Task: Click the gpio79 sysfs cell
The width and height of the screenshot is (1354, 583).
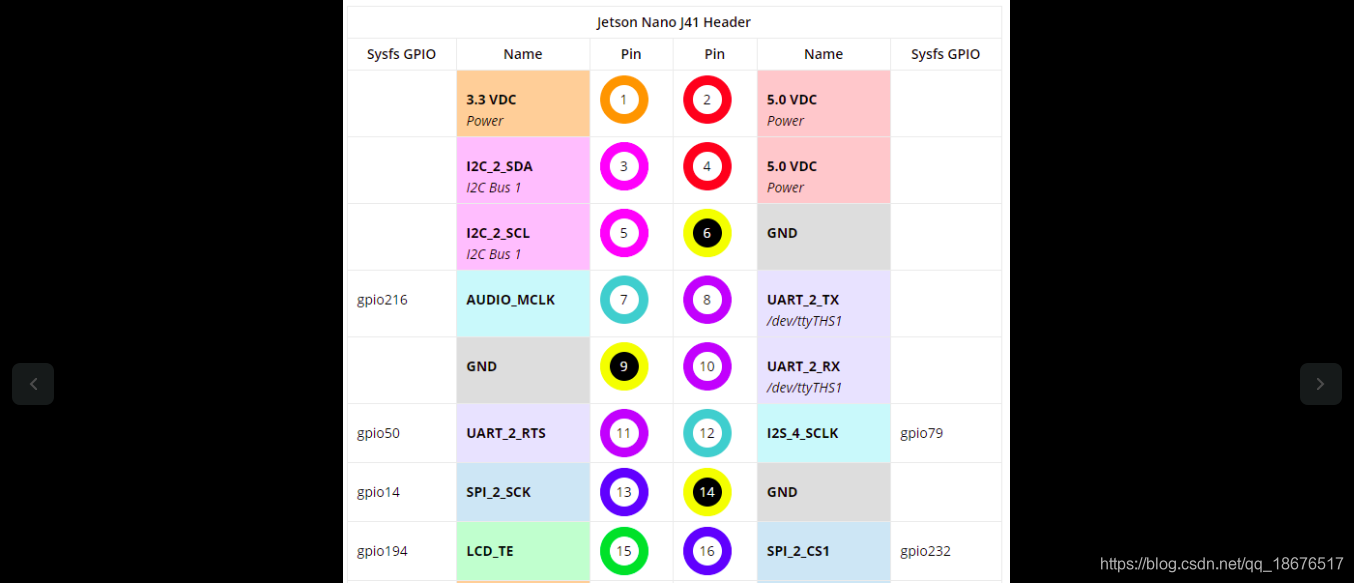Action: coord(946,433)
